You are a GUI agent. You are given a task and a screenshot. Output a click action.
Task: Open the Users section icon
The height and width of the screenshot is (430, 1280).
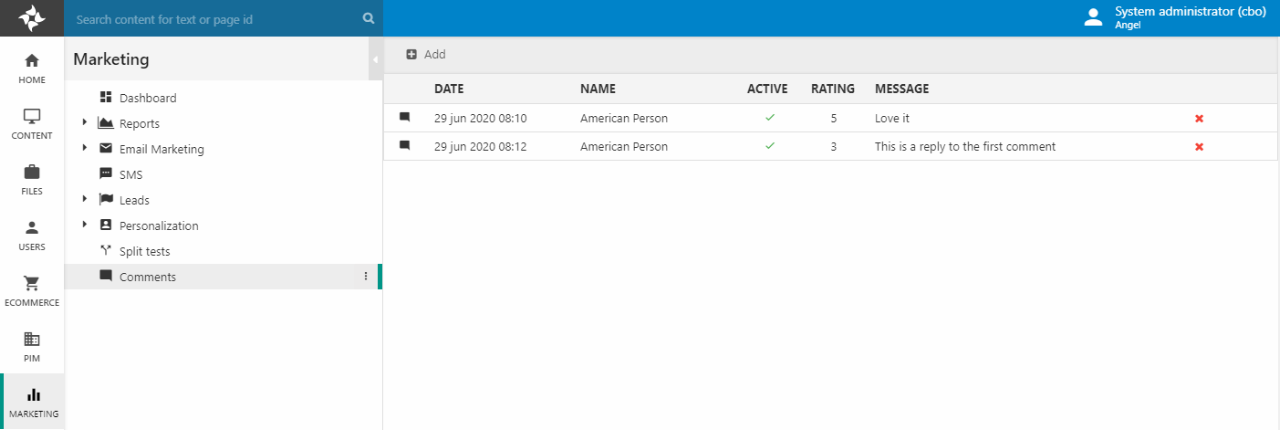(32, 235)
